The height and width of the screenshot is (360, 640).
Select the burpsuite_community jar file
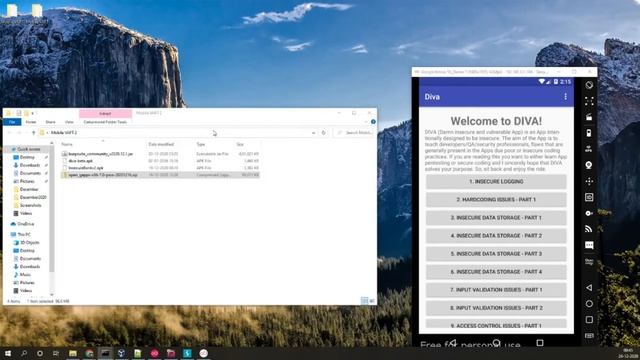coord(100,154)
